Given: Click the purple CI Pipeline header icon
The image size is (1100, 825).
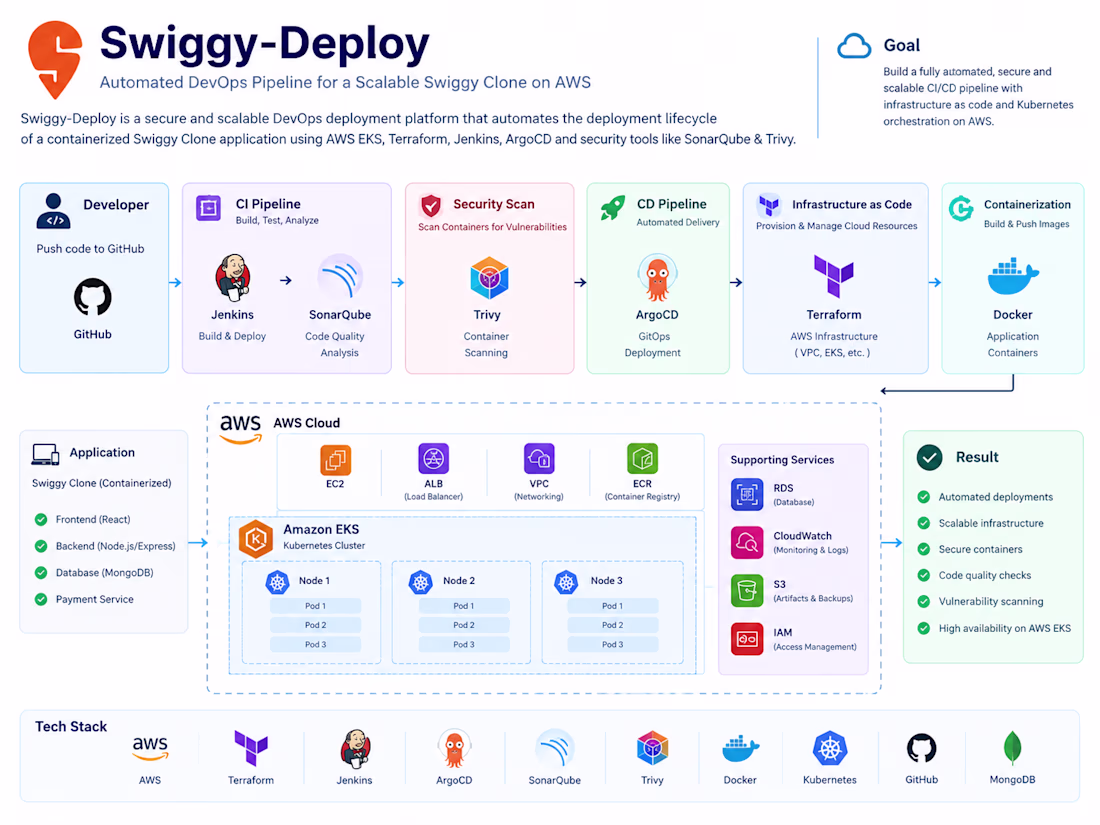Looking at the screenshot, I should 208,208.
